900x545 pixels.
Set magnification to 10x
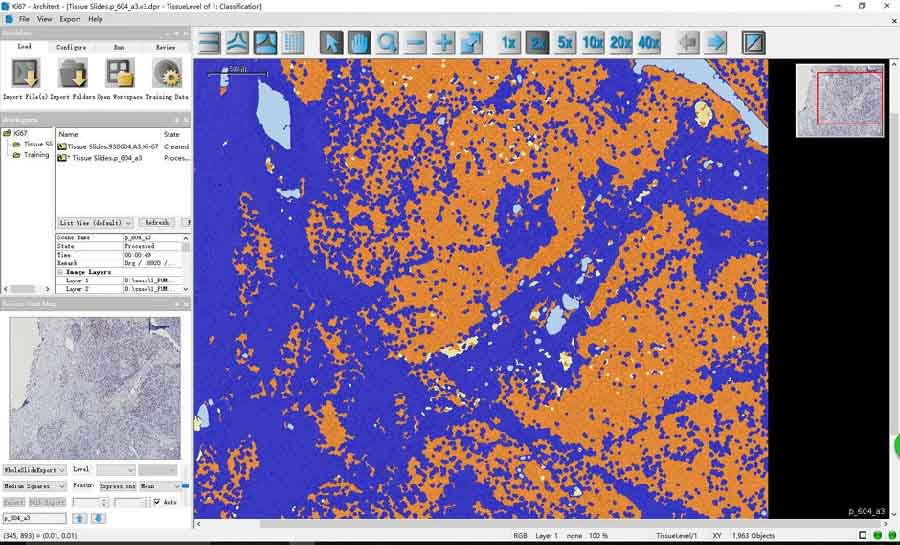point(593,43)
